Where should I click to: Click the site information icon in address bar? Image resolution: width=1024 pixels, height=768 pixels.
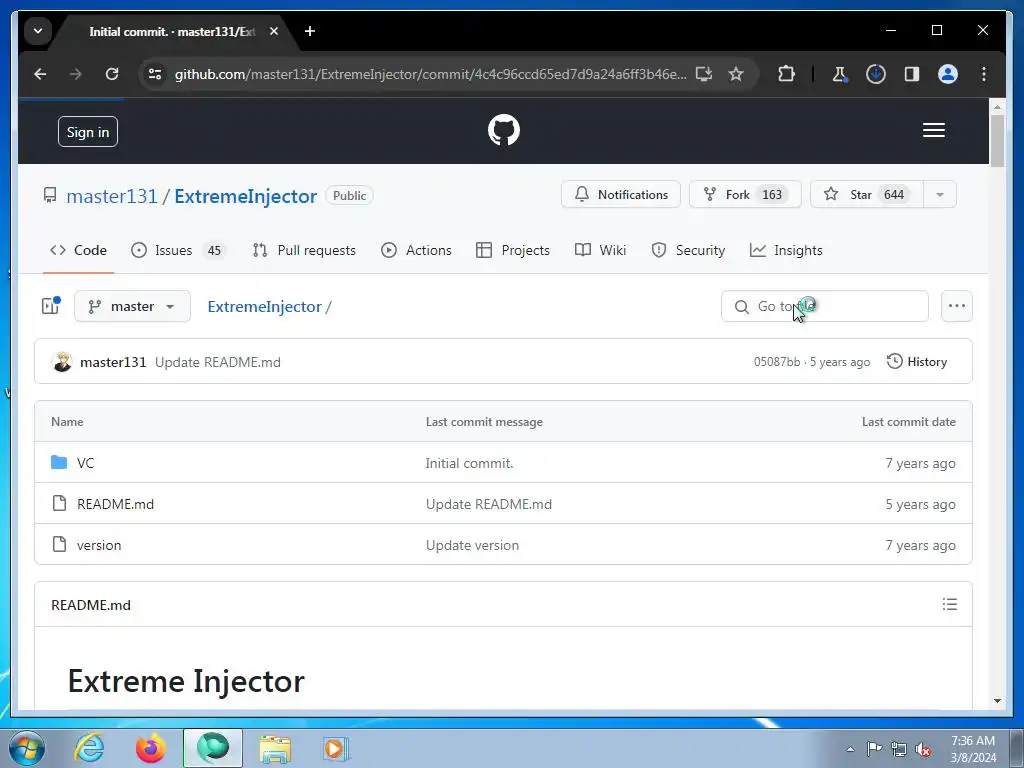(155, 74)
